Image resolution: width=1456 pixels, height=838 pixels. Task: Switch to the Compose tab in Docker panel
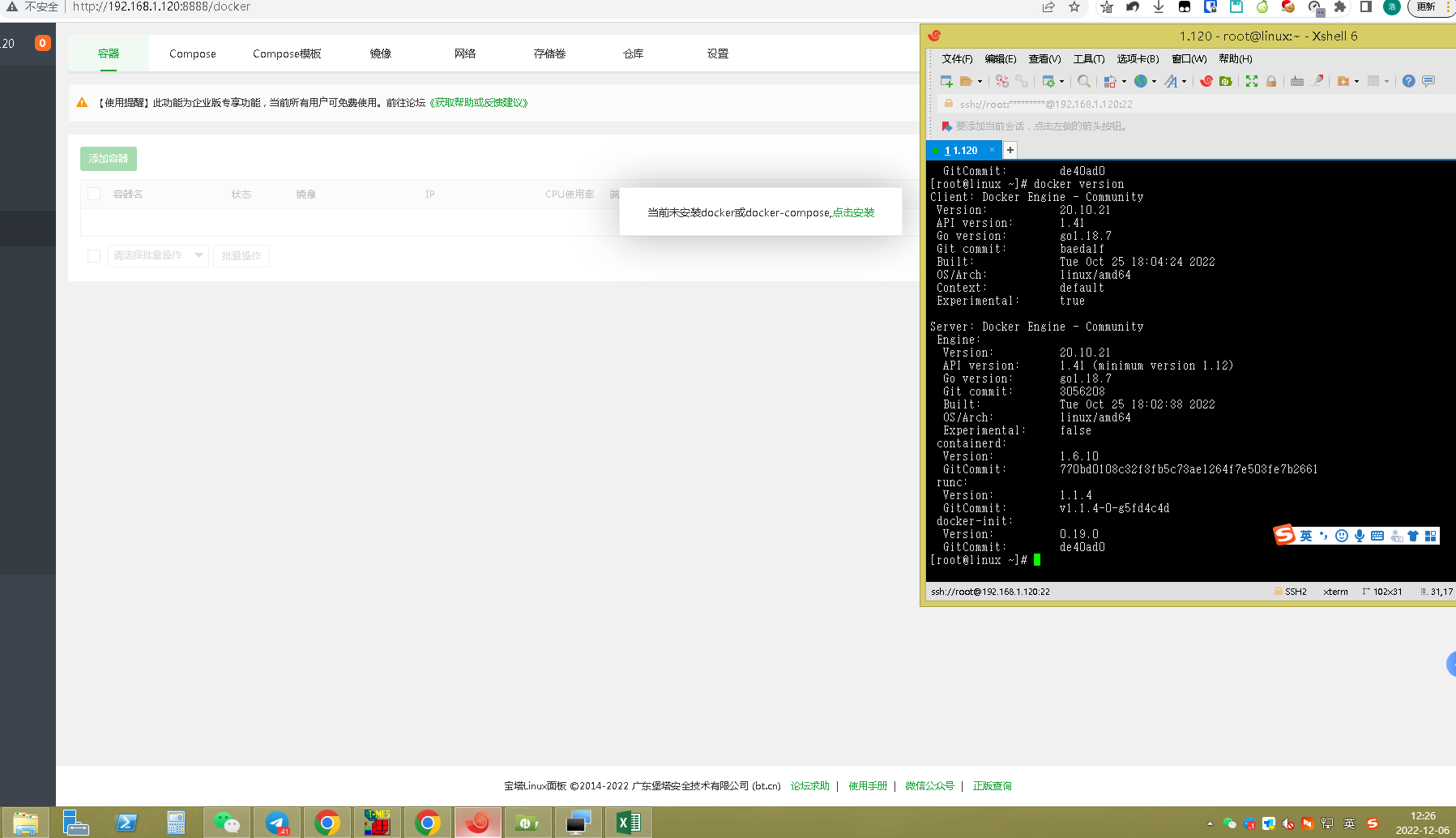(193, 53)
